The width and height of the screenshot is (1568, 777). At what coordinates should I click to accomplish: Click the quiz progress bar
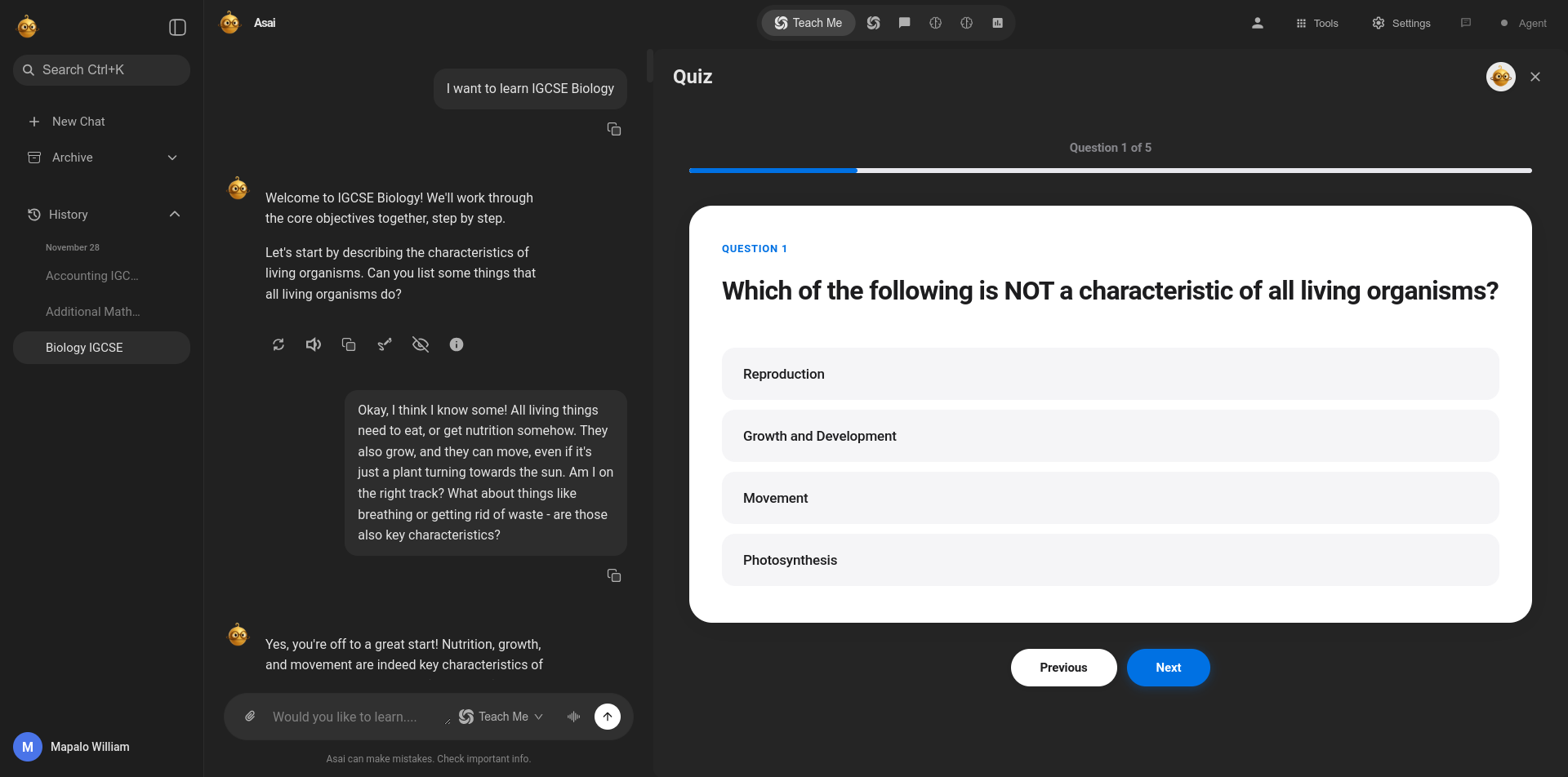click(x=1110, y=170)
